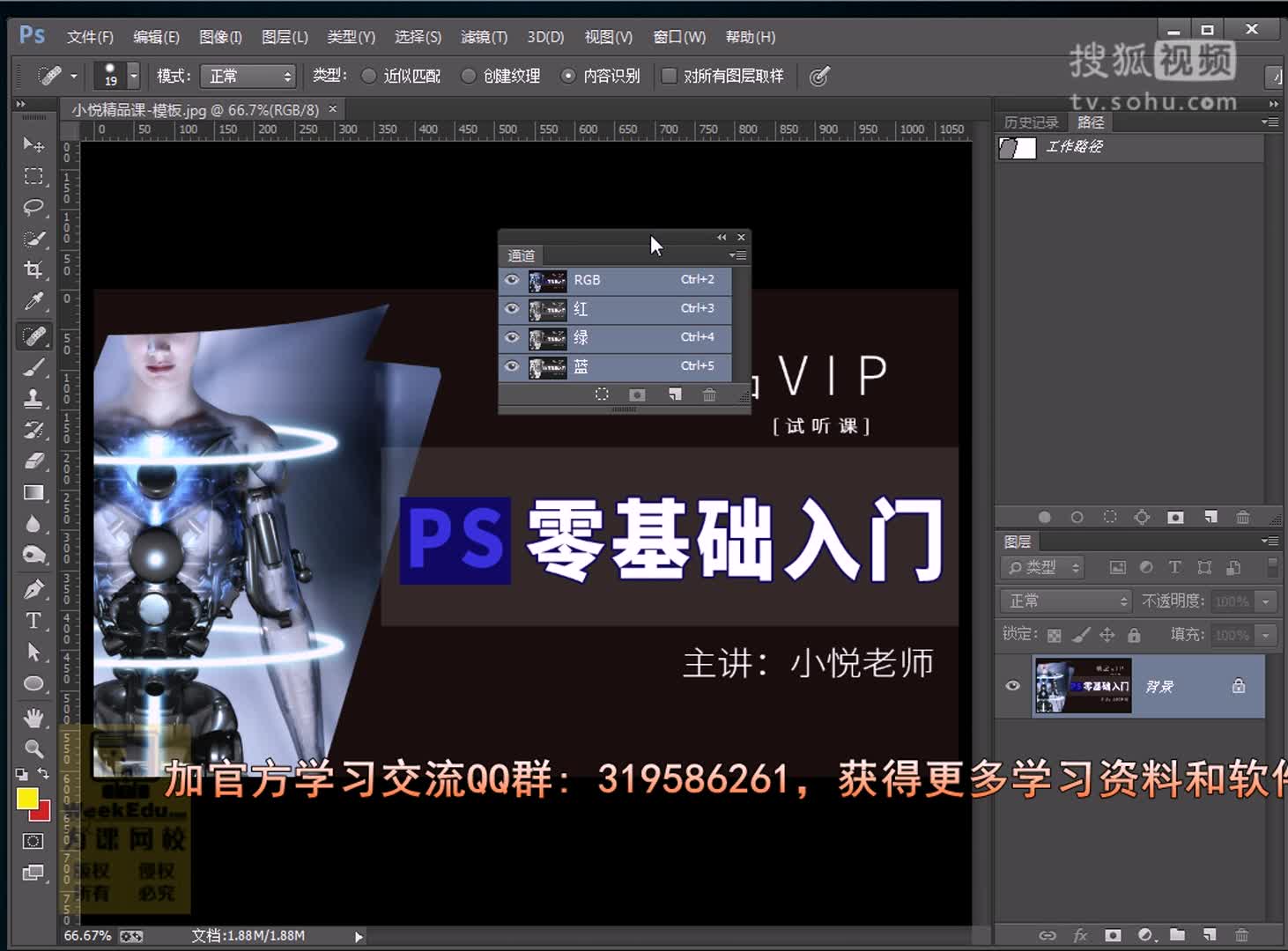Select the Pen tool
Screen dimensions: 1288x951
coord(33,589)
